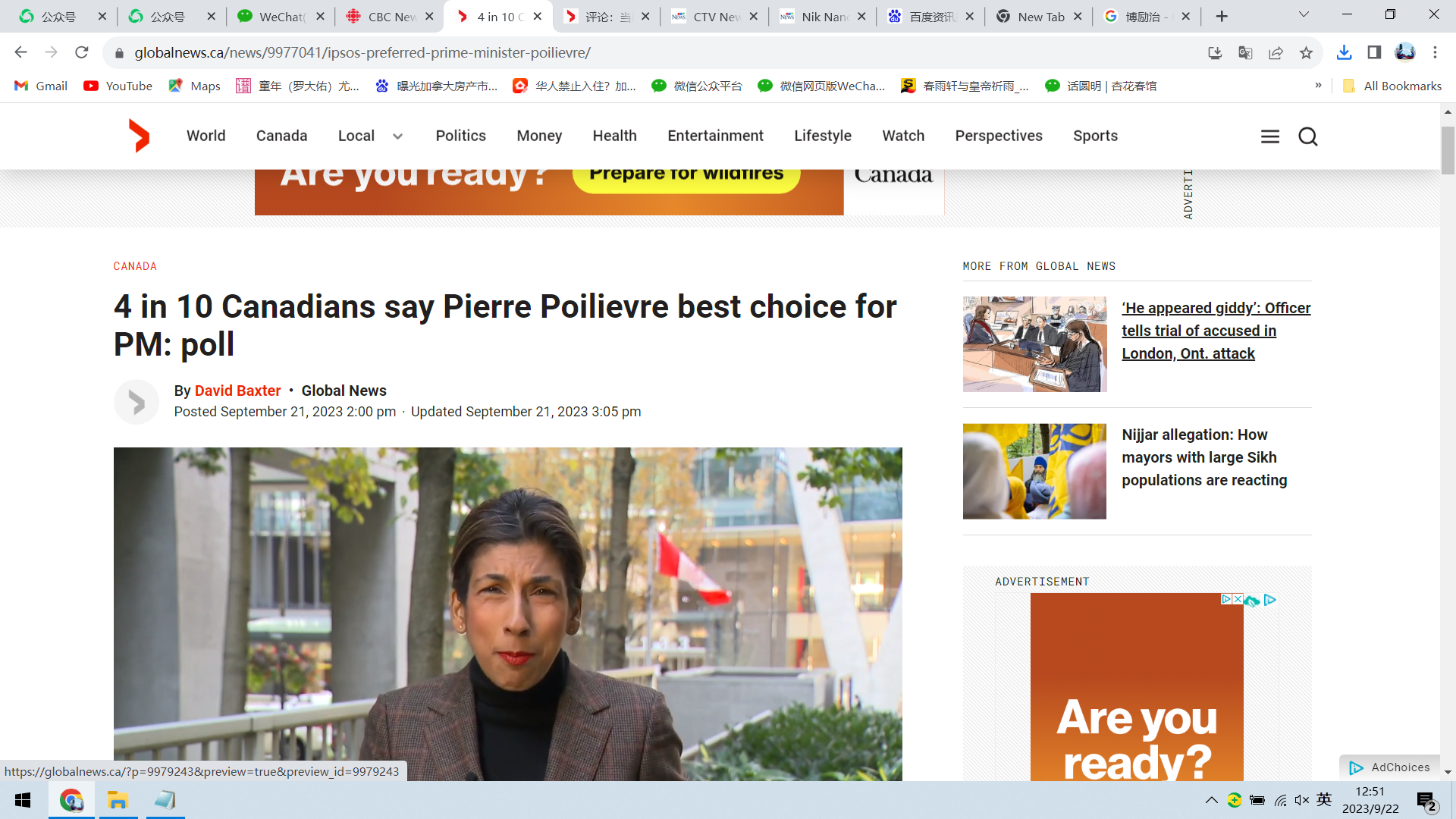The width and height of the screenshot is (1456, 819).
Task: Click the Global News logo icon
Action: 139,136
